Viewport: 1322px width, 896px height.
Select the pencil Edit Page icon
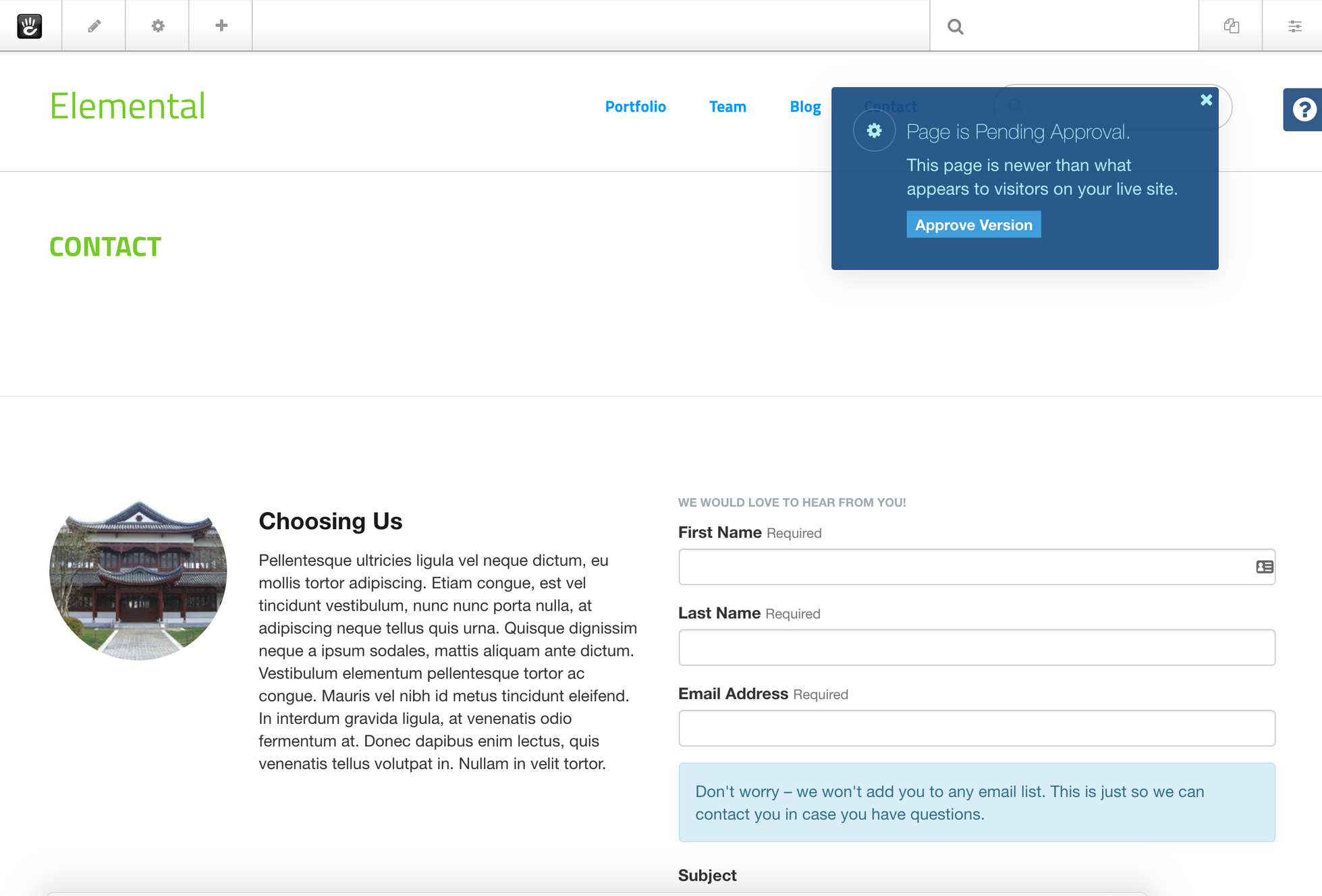tap(93, 25)
